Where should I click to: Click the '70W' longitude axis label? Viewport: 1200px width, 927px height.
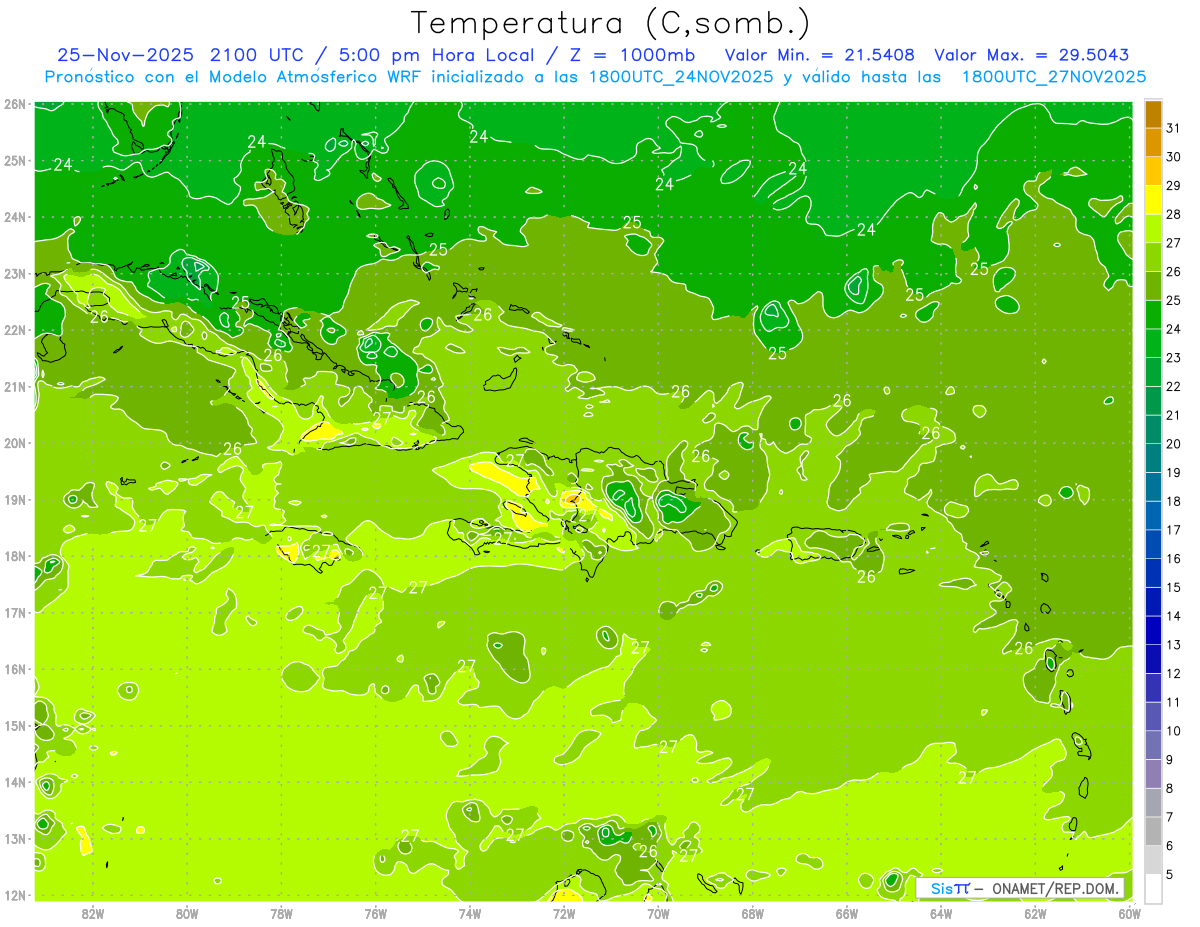658,913
